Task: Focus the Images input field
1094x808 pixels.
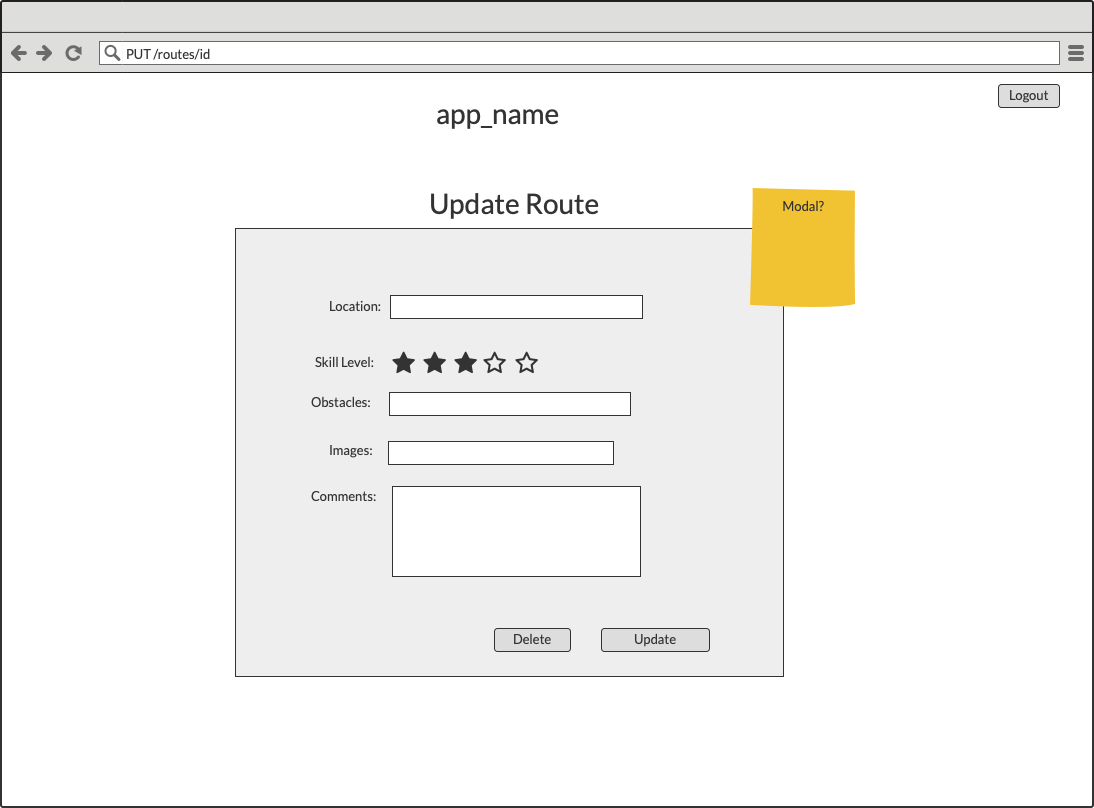Action: click(x=501, y=453)
